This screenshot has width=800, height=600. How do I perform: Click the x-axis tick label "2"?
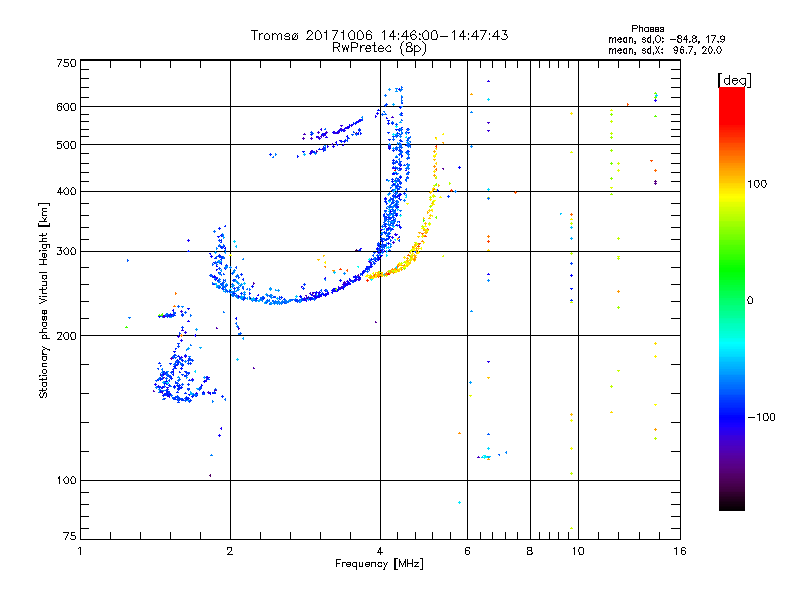(230, 551)
